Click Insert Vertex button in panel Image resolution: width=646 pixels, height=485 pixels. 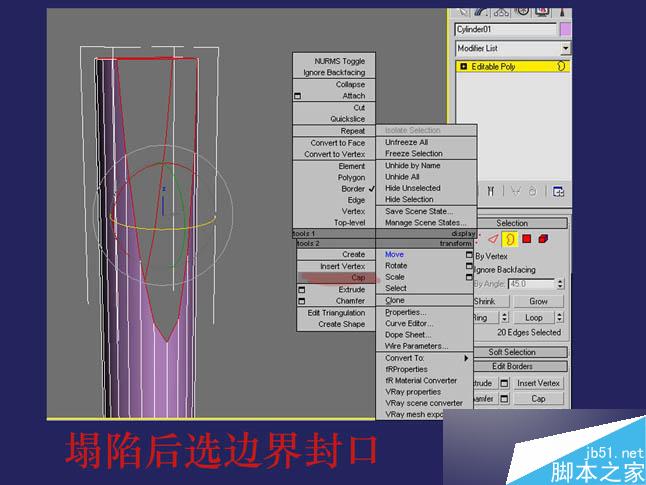(x=538, y=383)
